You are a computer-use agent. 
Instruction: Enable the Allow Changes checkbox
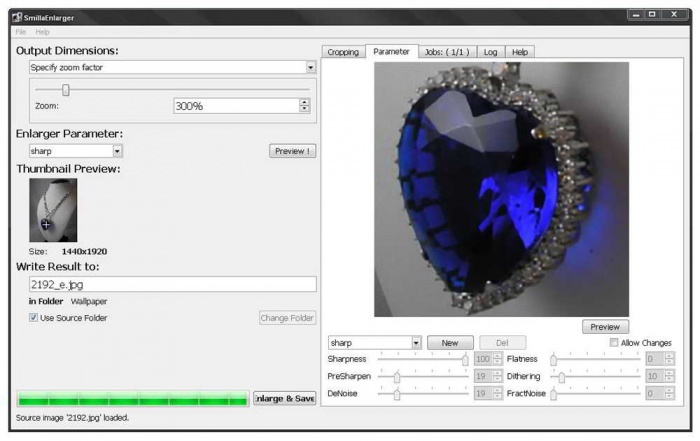614,343
